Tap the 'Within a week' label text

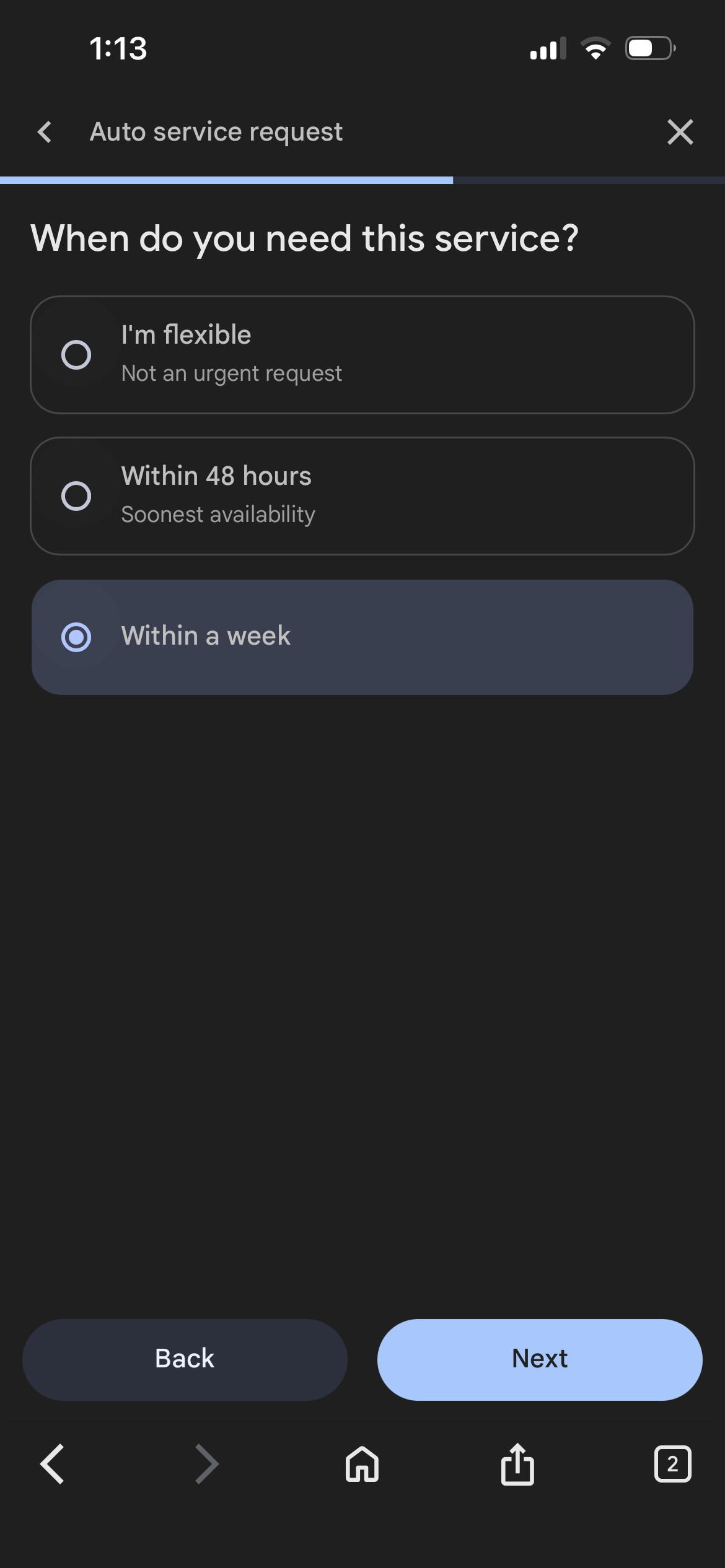[x=206, y=636]
